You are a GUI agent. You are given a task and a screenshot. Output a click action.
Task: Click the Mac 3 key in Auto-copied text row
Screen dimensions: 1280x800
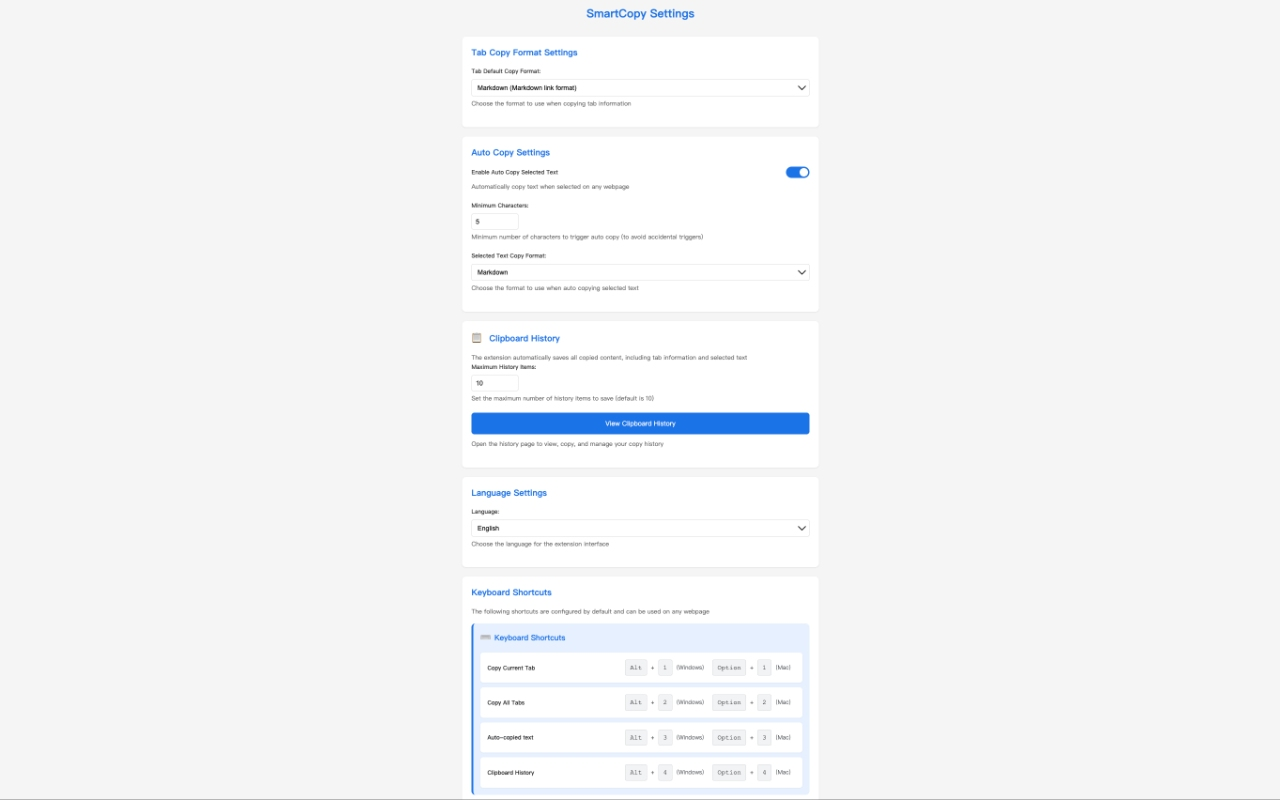(764, 738)
